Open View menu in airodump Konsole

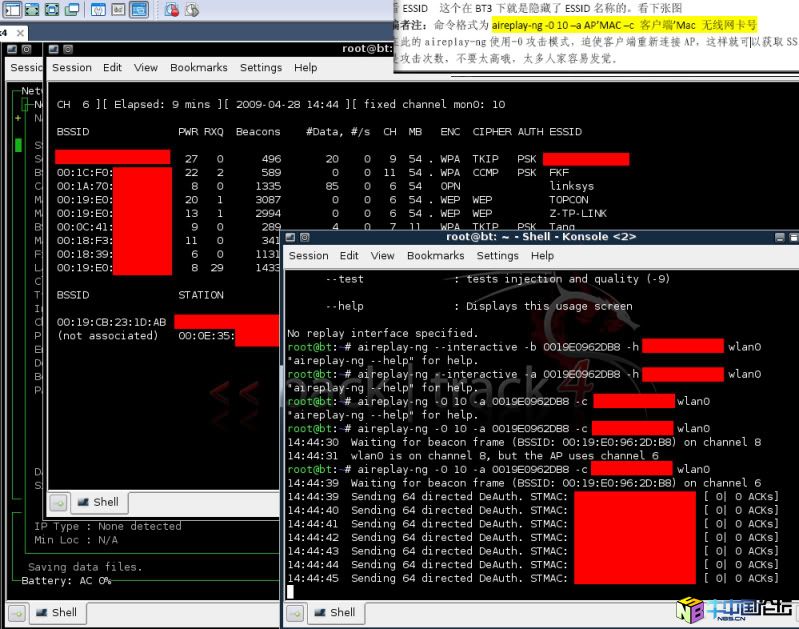point(146,67)
